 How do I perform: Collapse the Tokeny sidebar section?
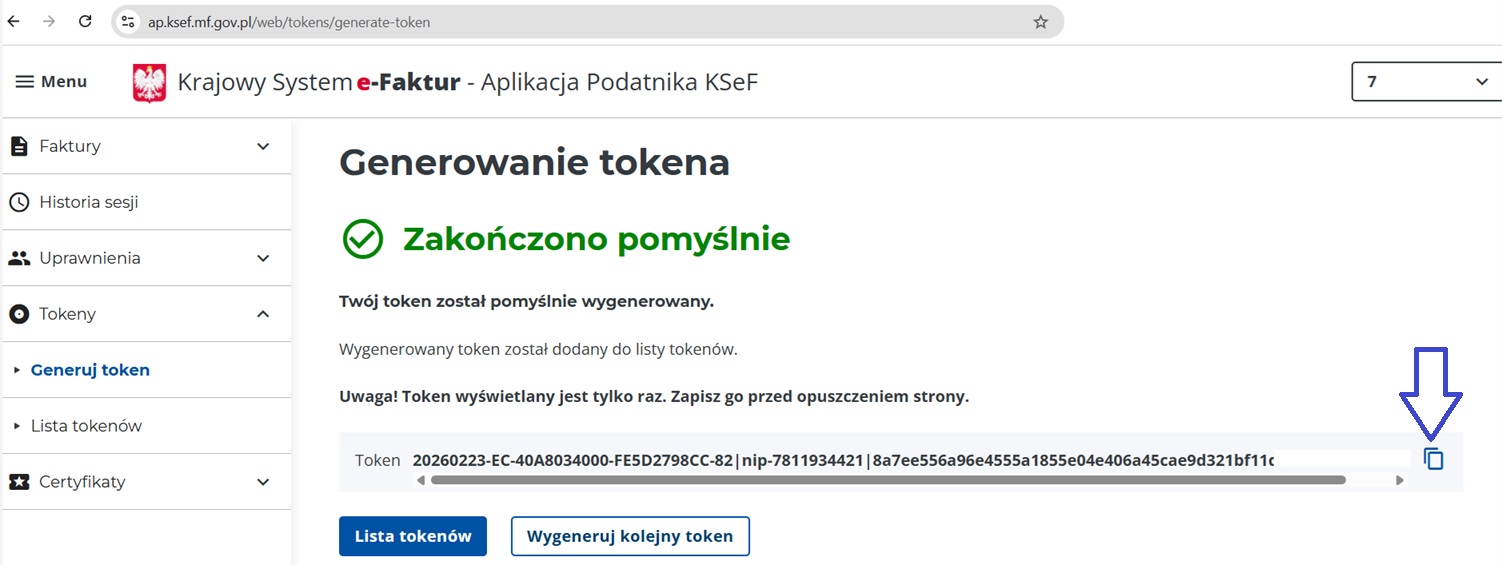(x=263, y=314)
